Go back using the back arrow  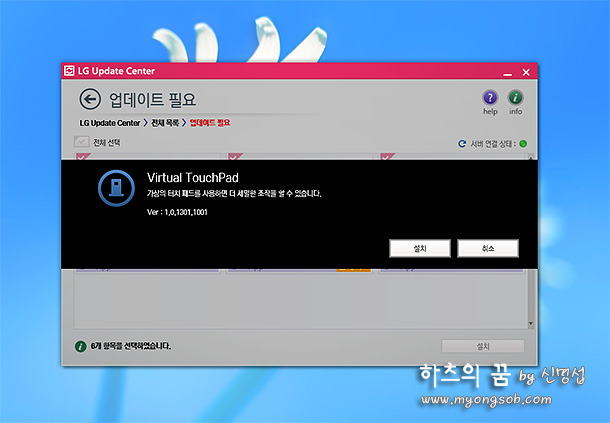90,99
